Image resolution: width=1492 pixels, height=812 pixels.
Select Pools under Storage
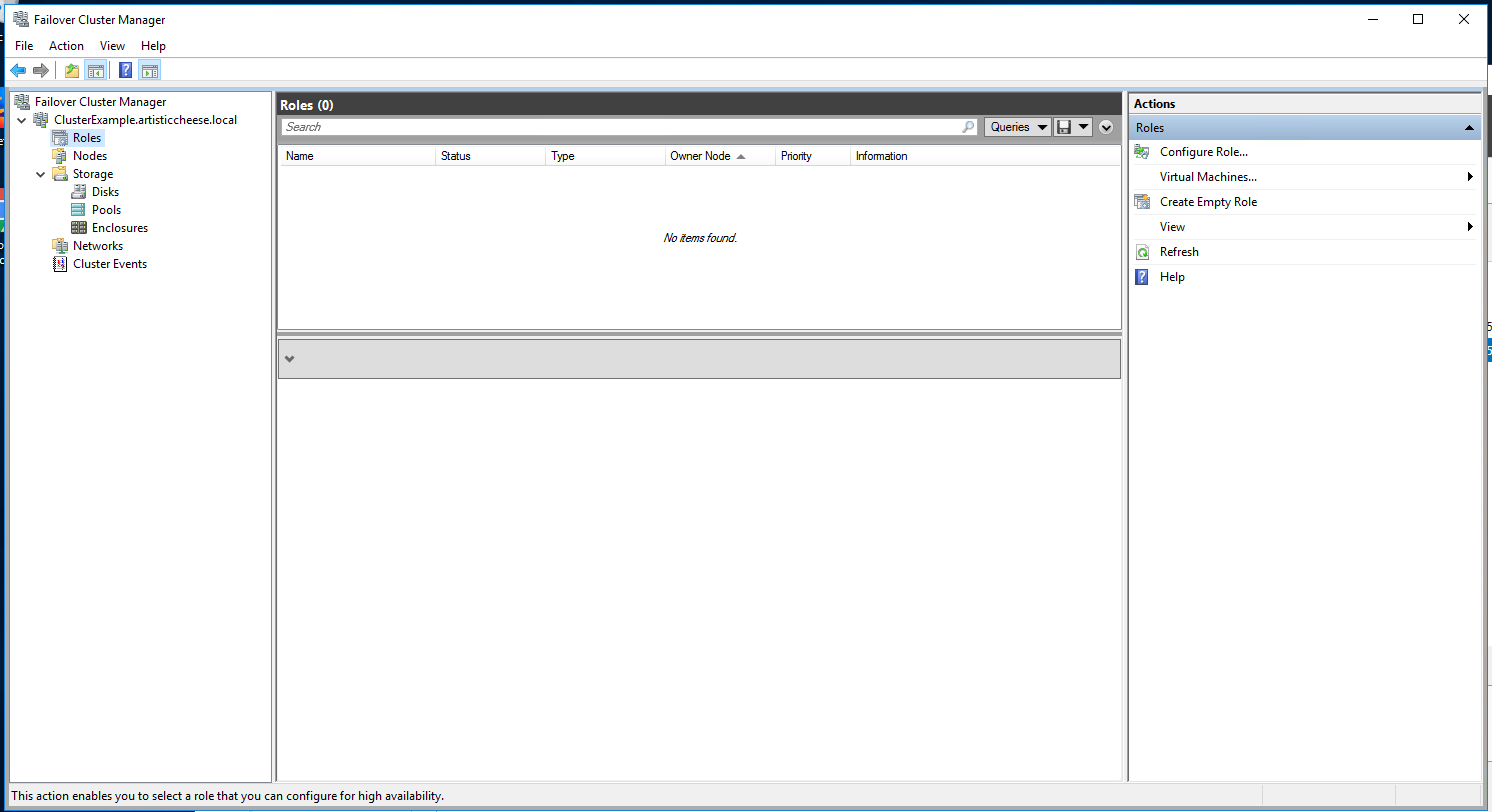pyautogui.click(x=106, y=210)
